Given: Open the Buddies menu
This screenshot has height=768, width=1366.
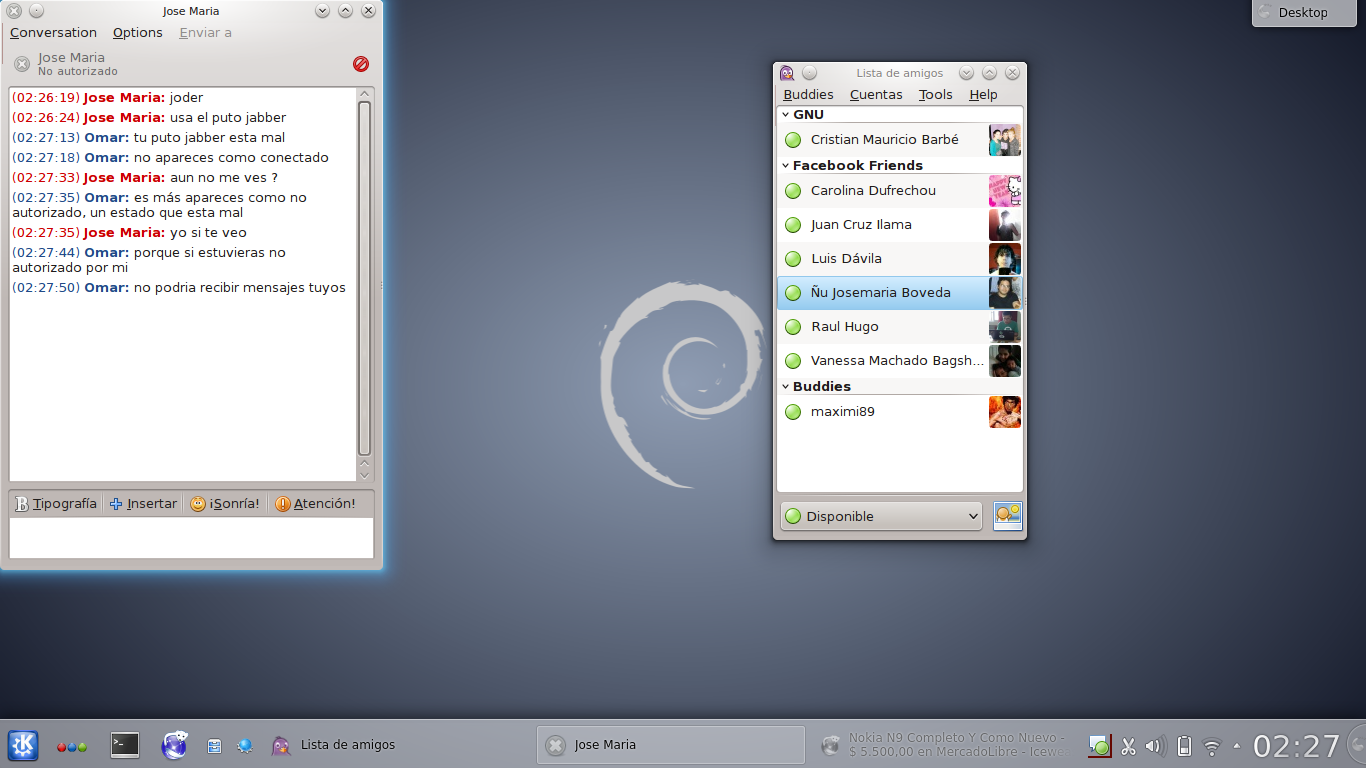Looking at the screenshot, I should pyautogui.click(x=808, y=95).
